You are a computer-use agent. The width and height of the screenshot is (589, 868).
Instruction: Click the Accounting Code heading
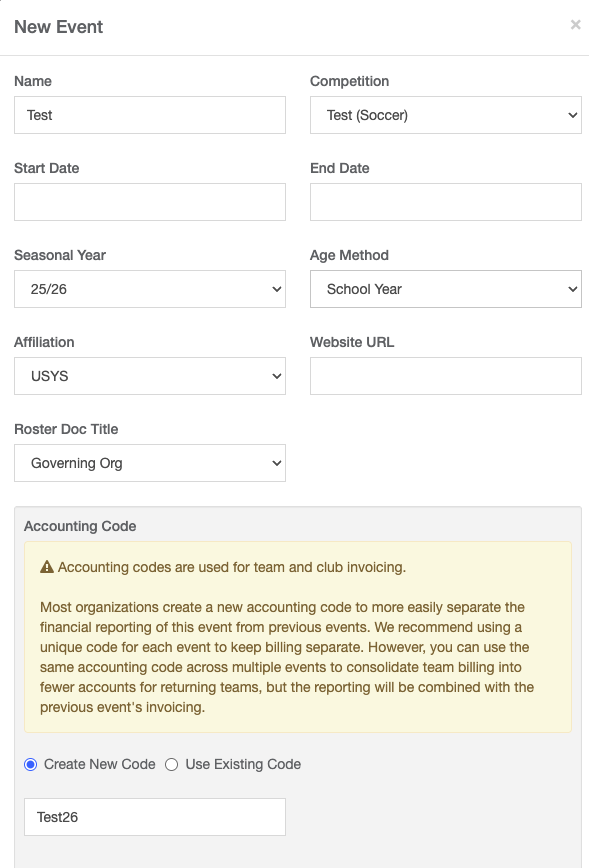click(80, 526)
